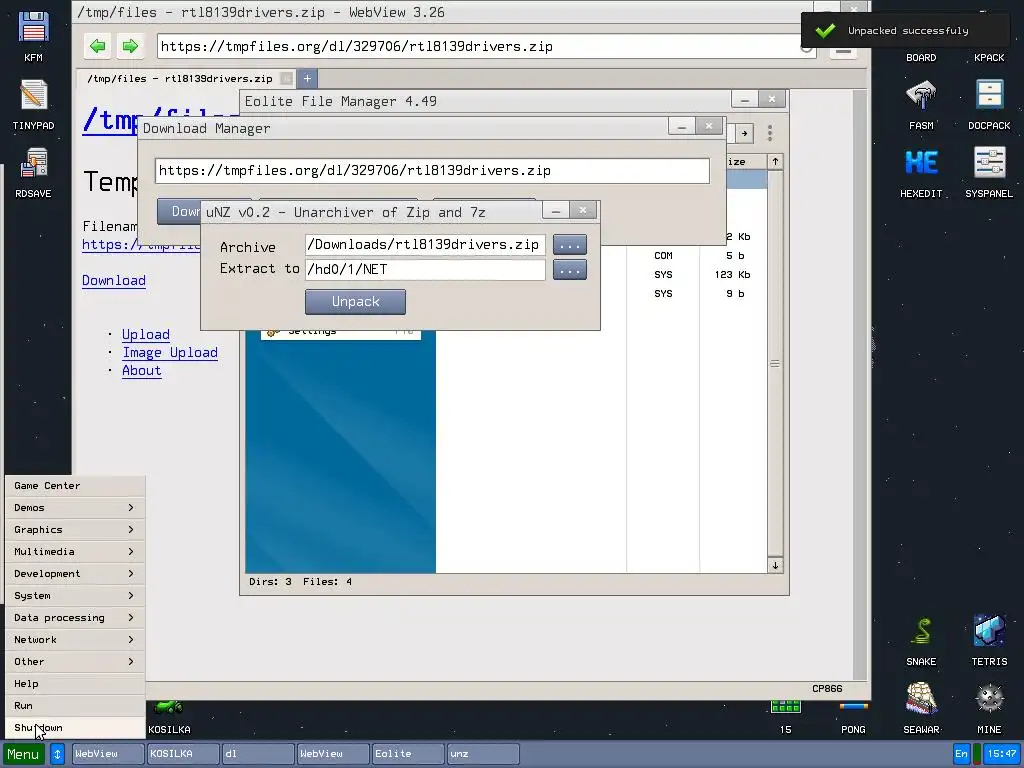Switch to dl taskbar button
This screenshot has width=1024, height=768.
click(257, 754)
